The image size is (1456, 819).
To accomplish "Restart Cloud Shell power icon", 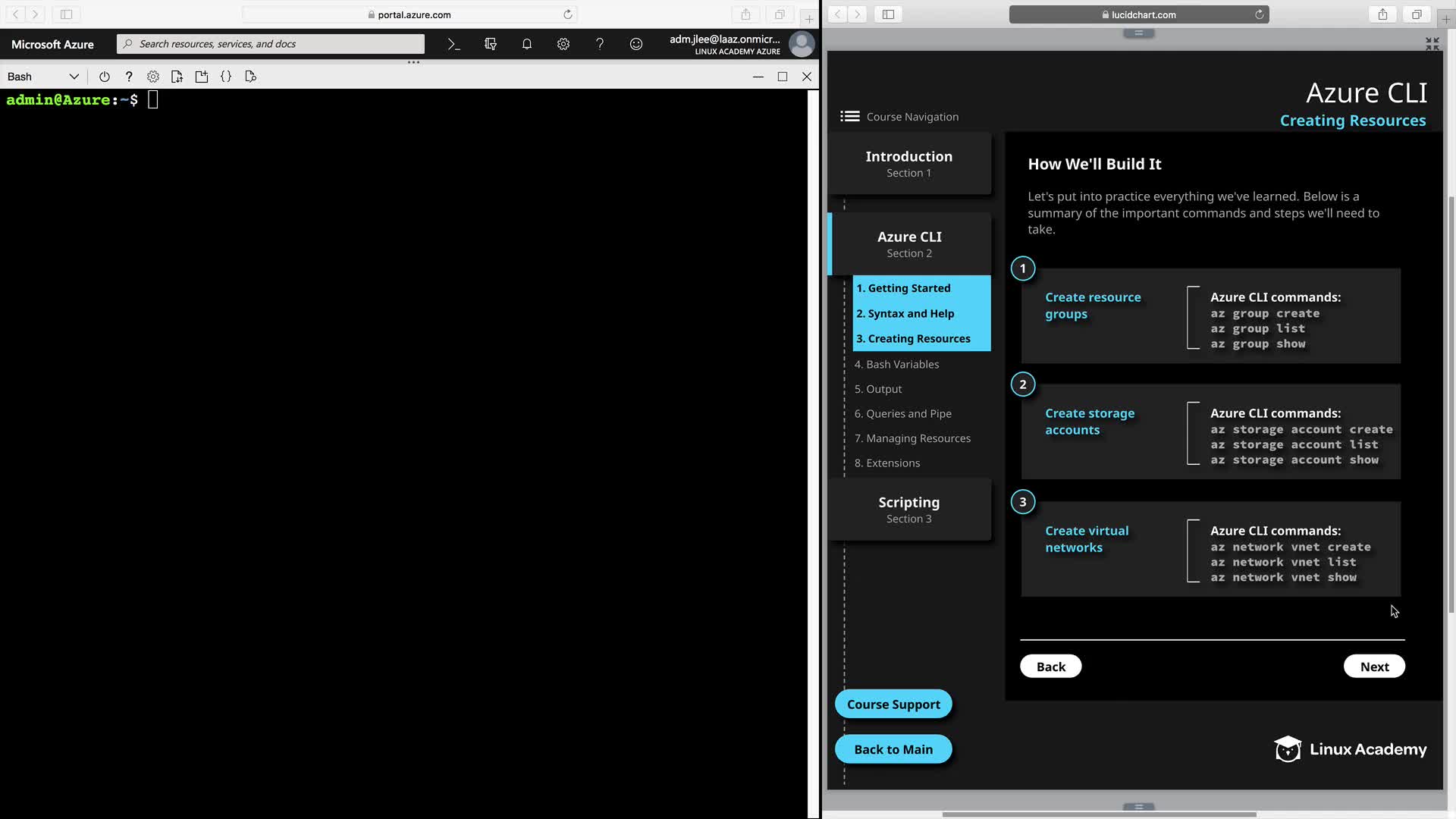I will (105, 77).
